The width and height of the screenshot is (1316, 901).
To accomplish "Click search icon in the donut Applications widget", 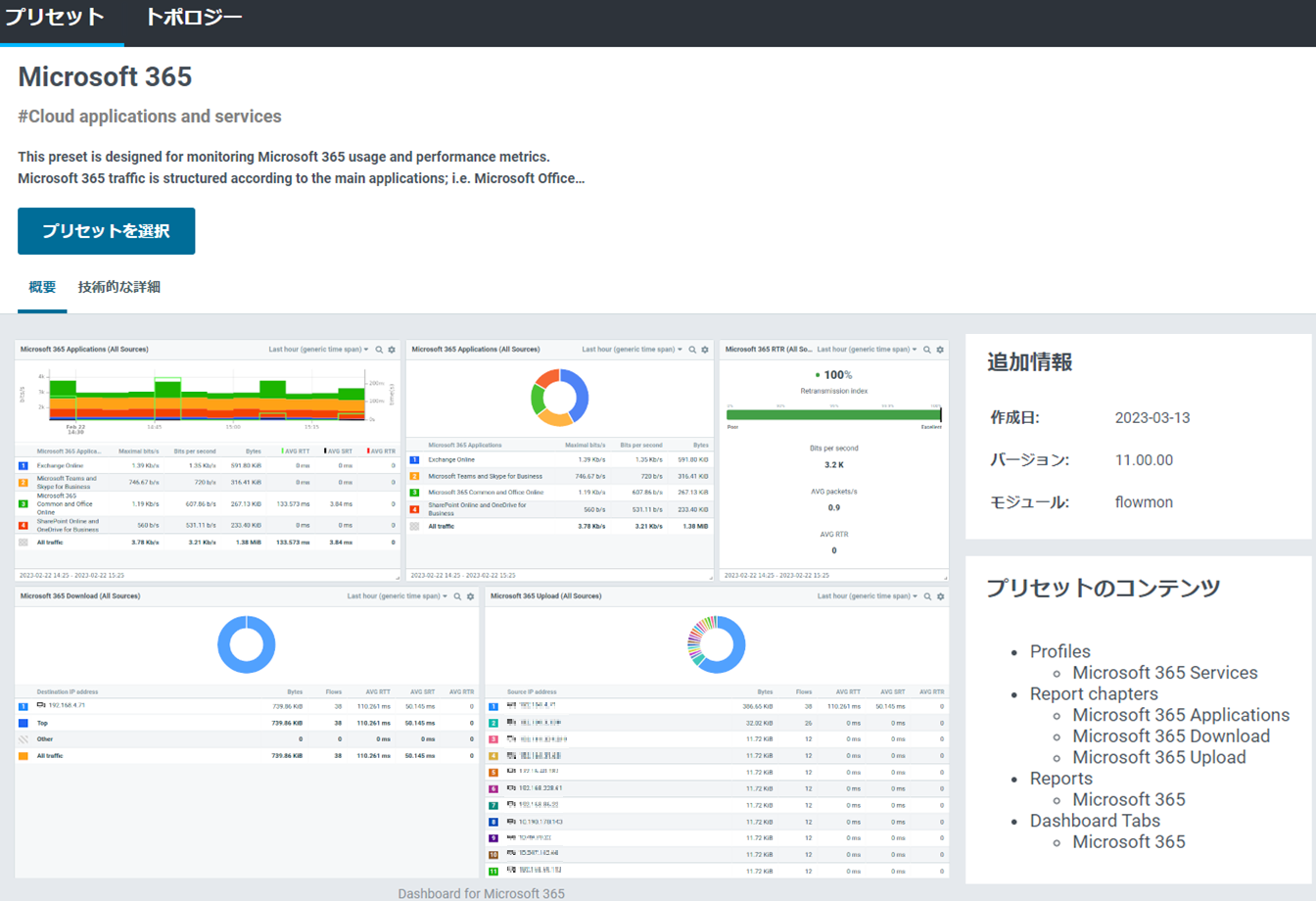I will coord(692,350).
